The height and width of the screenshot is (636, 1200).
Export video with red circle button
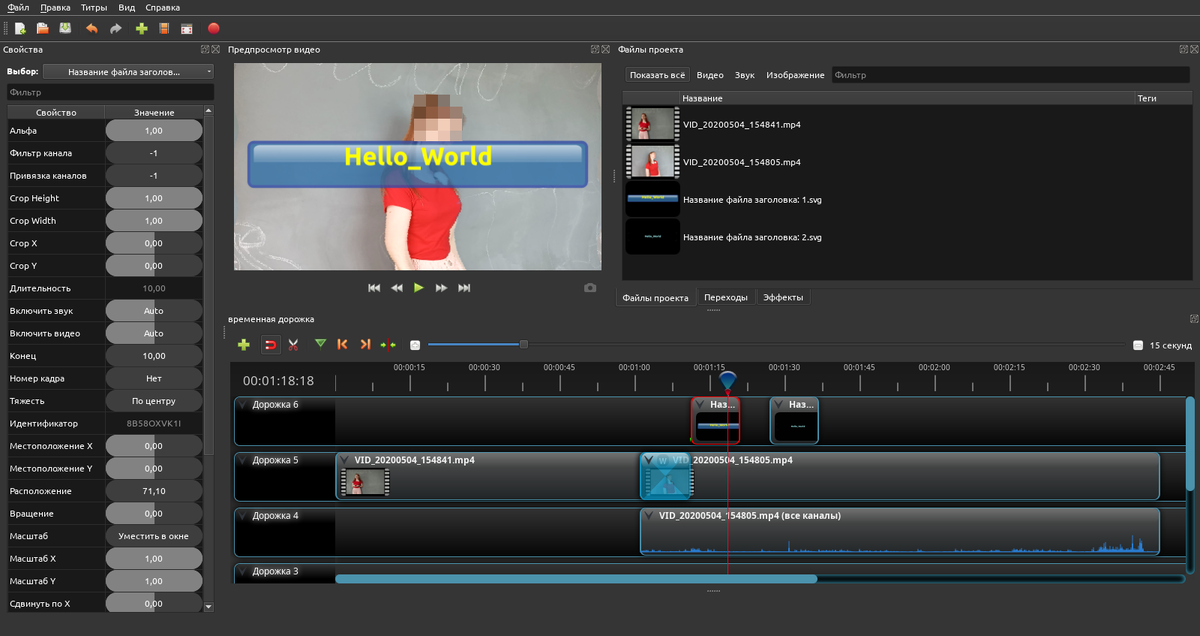tap(213, 28)
